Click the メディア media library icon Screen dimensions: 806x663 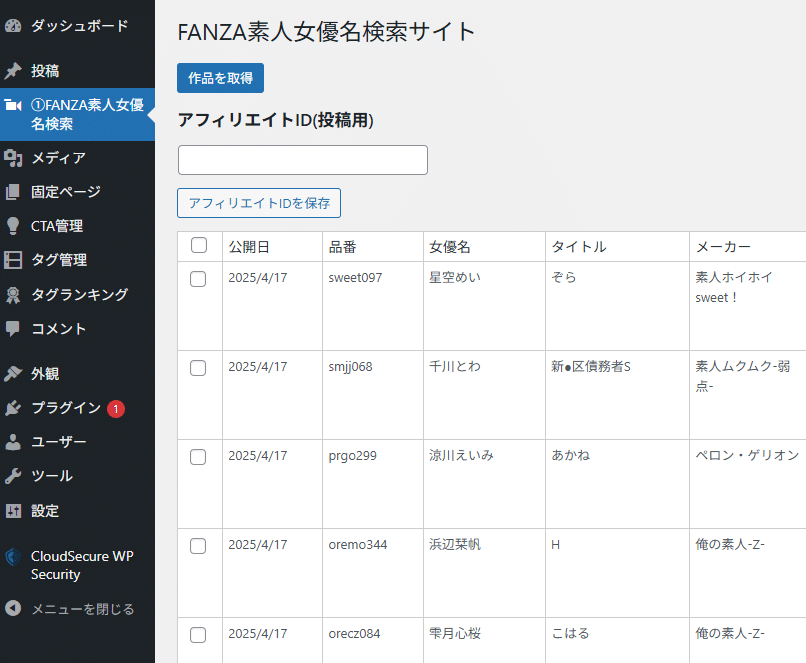click(14, 157)
